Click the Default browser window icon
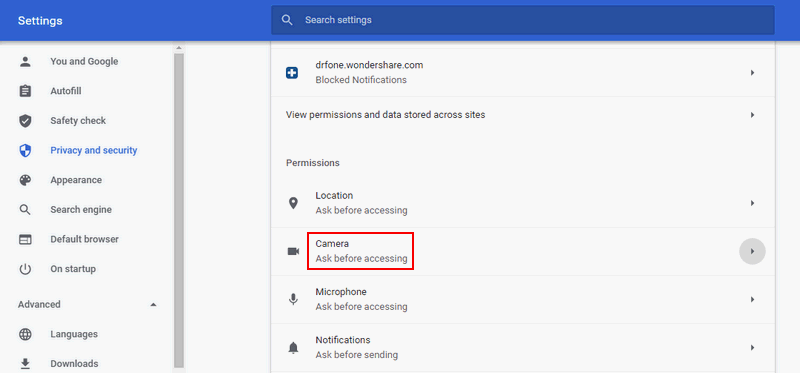The width and height of the screenshot is (800, 373). tap(25, 239)
